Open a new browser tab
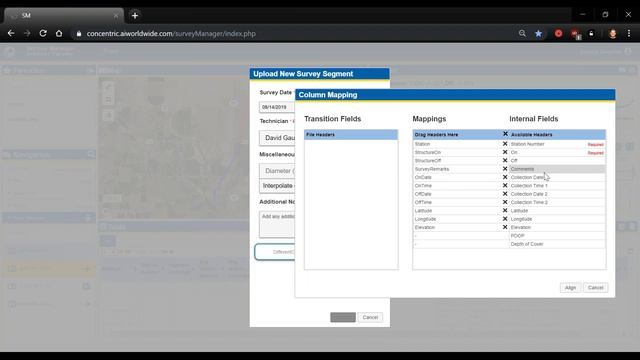 tap(135, 16)
